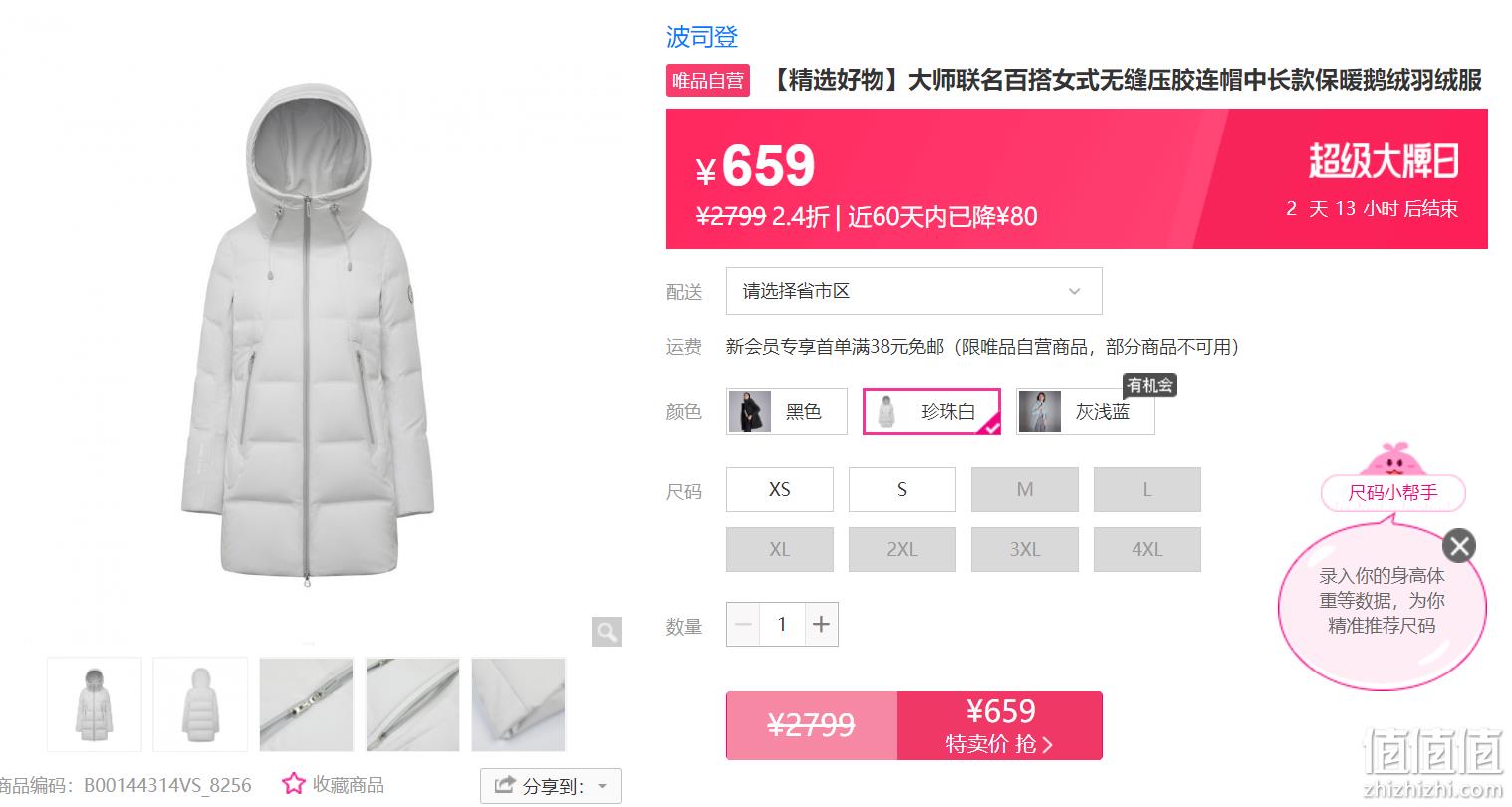Increase quantity with plus button
1512x807 pixels.
pos(821,624)
